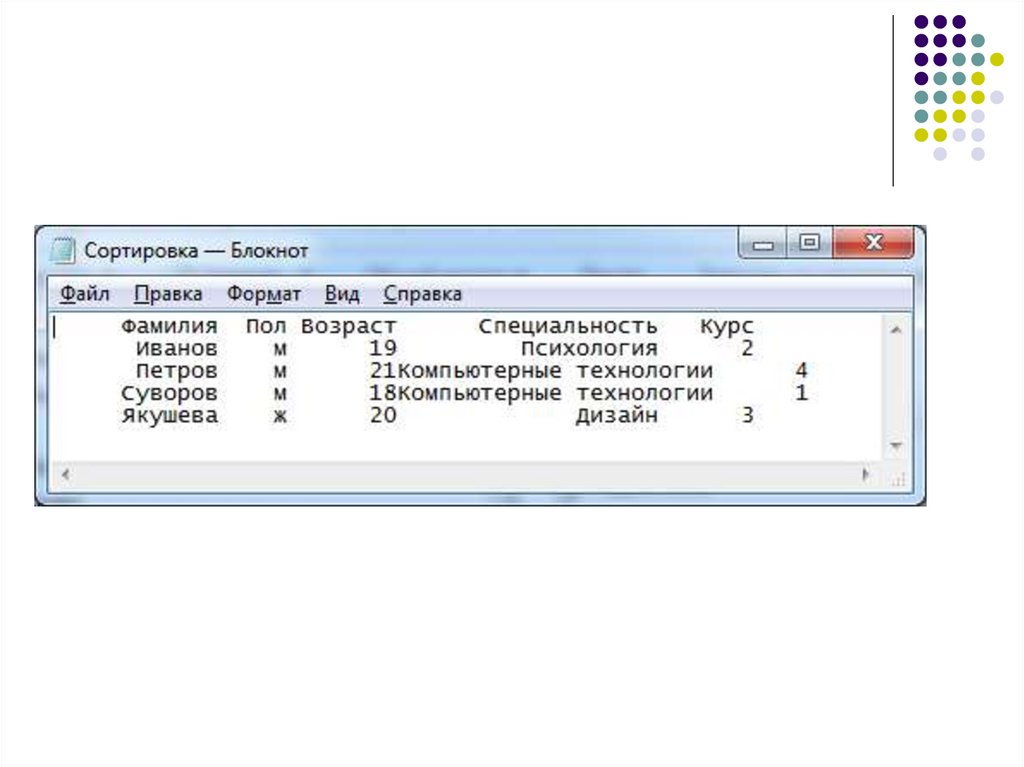The width and height of the screenshot is (1024, 767).
Task: Click the Notepad icon in title bar
Action: [63, 250]
